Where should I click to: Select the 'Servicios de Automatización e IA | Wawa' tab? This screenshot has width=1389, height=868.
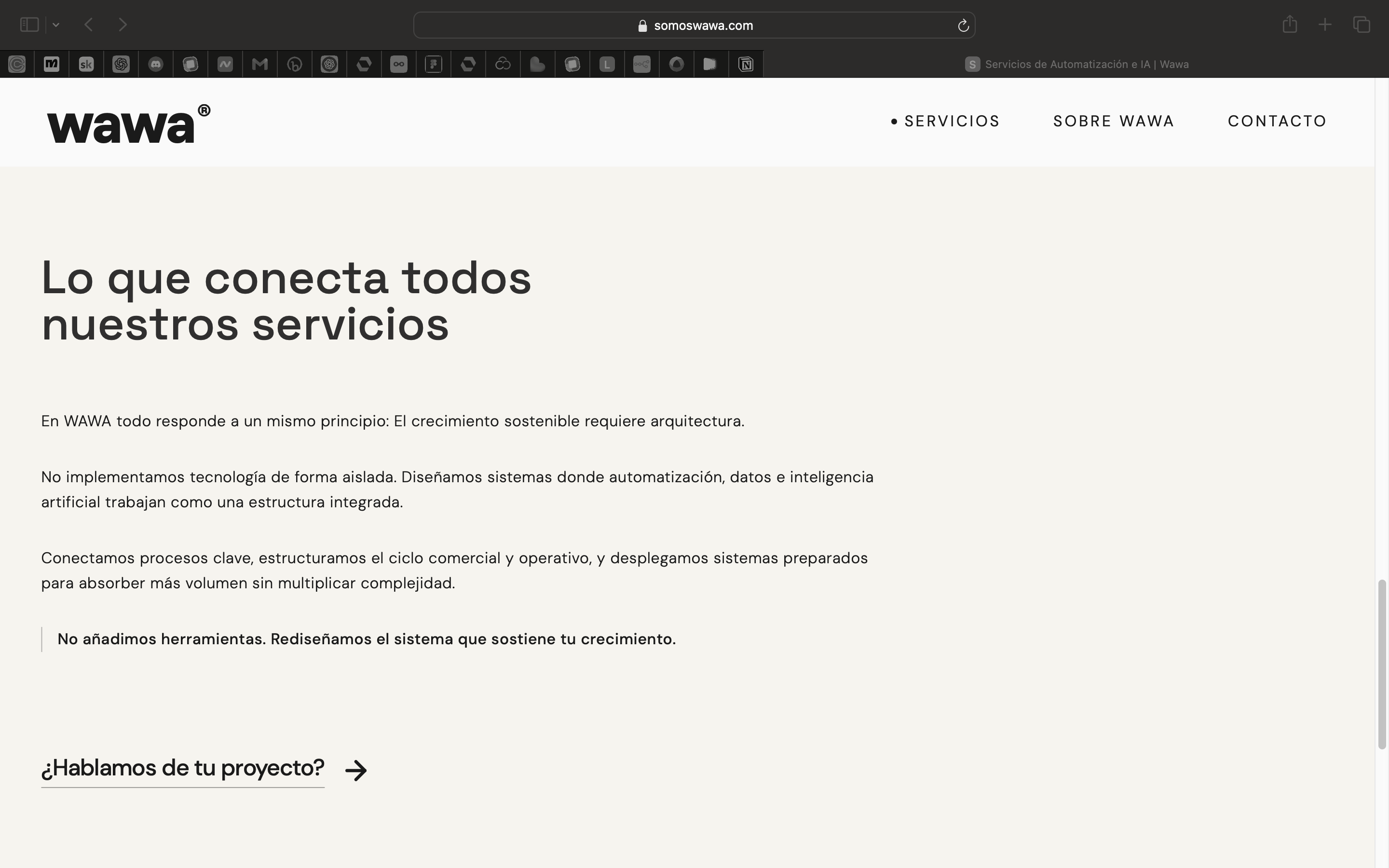tap(1076, 64)
